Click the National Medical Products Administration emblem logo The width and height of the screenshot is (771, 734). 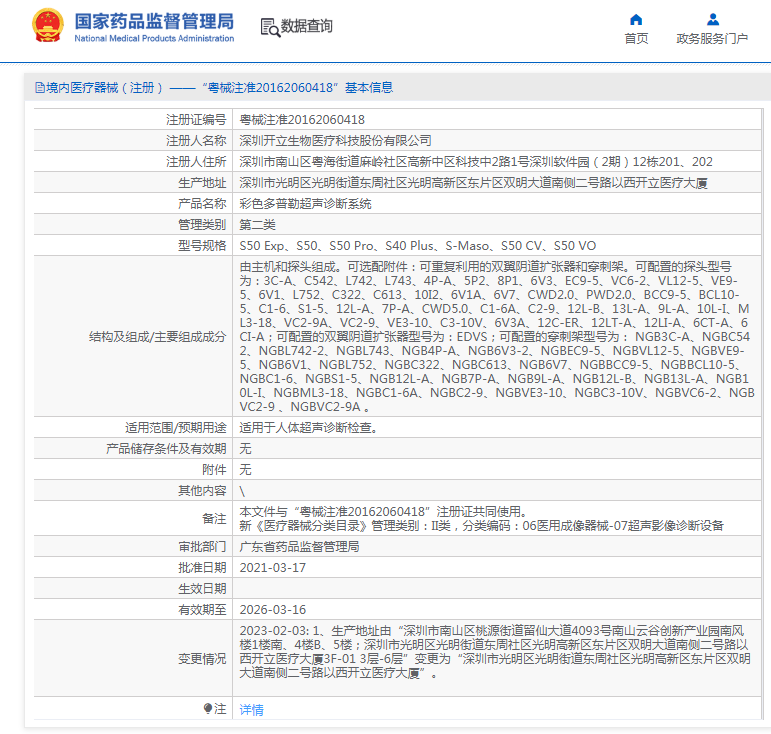pos(46,26)
